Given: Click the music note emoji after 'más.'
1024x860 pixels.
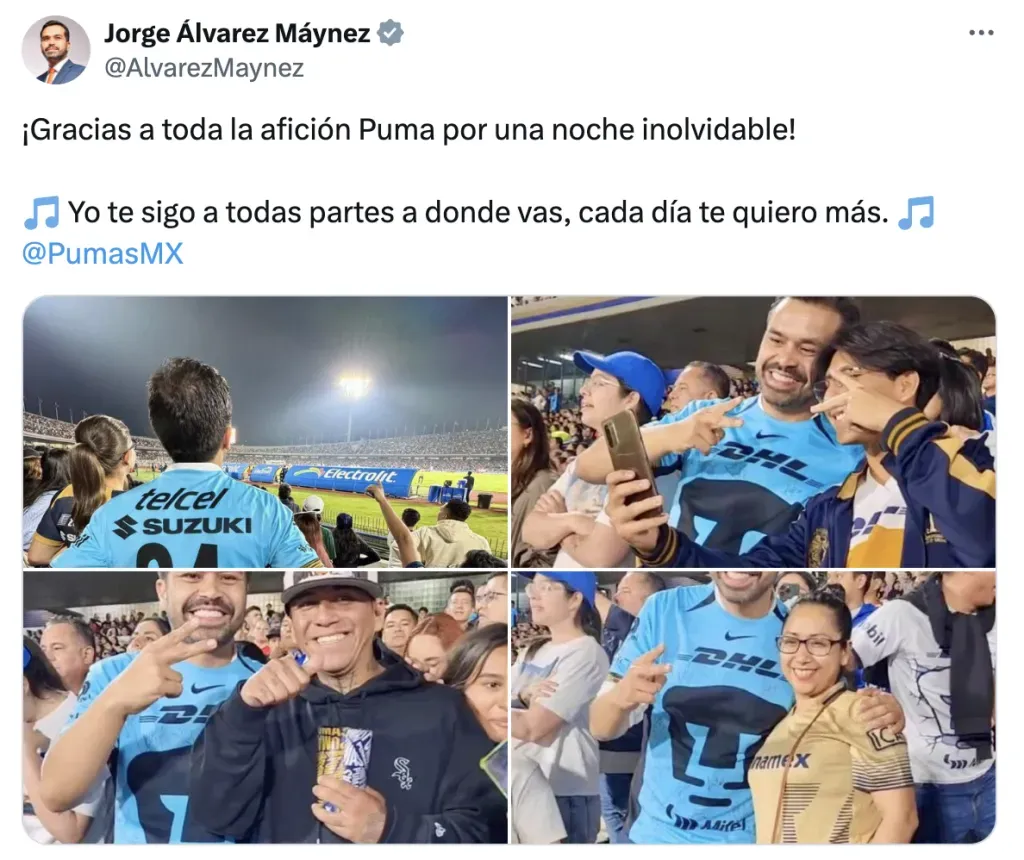Looking at the screenshot, I should point(916,213).
